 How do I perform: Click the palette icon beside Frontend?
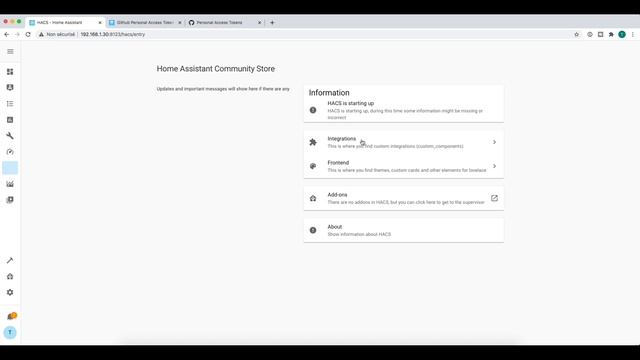[x=313, y=166]
